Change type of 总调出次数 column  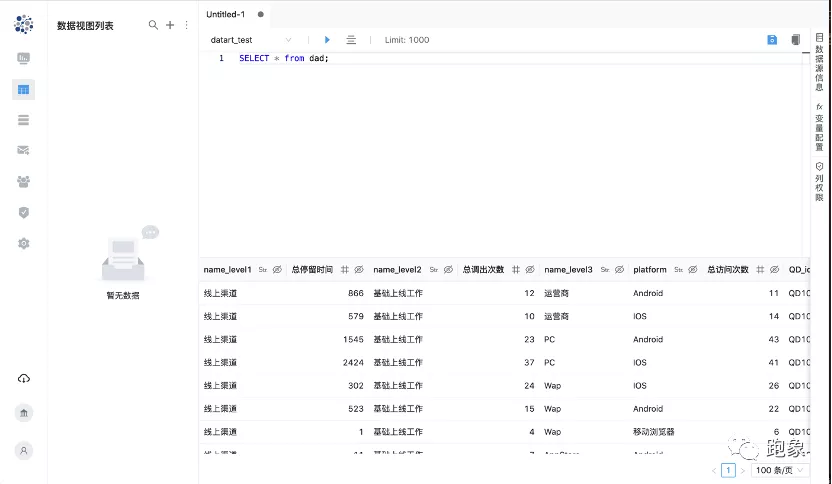pyautogui.click(x=515, y=270)
